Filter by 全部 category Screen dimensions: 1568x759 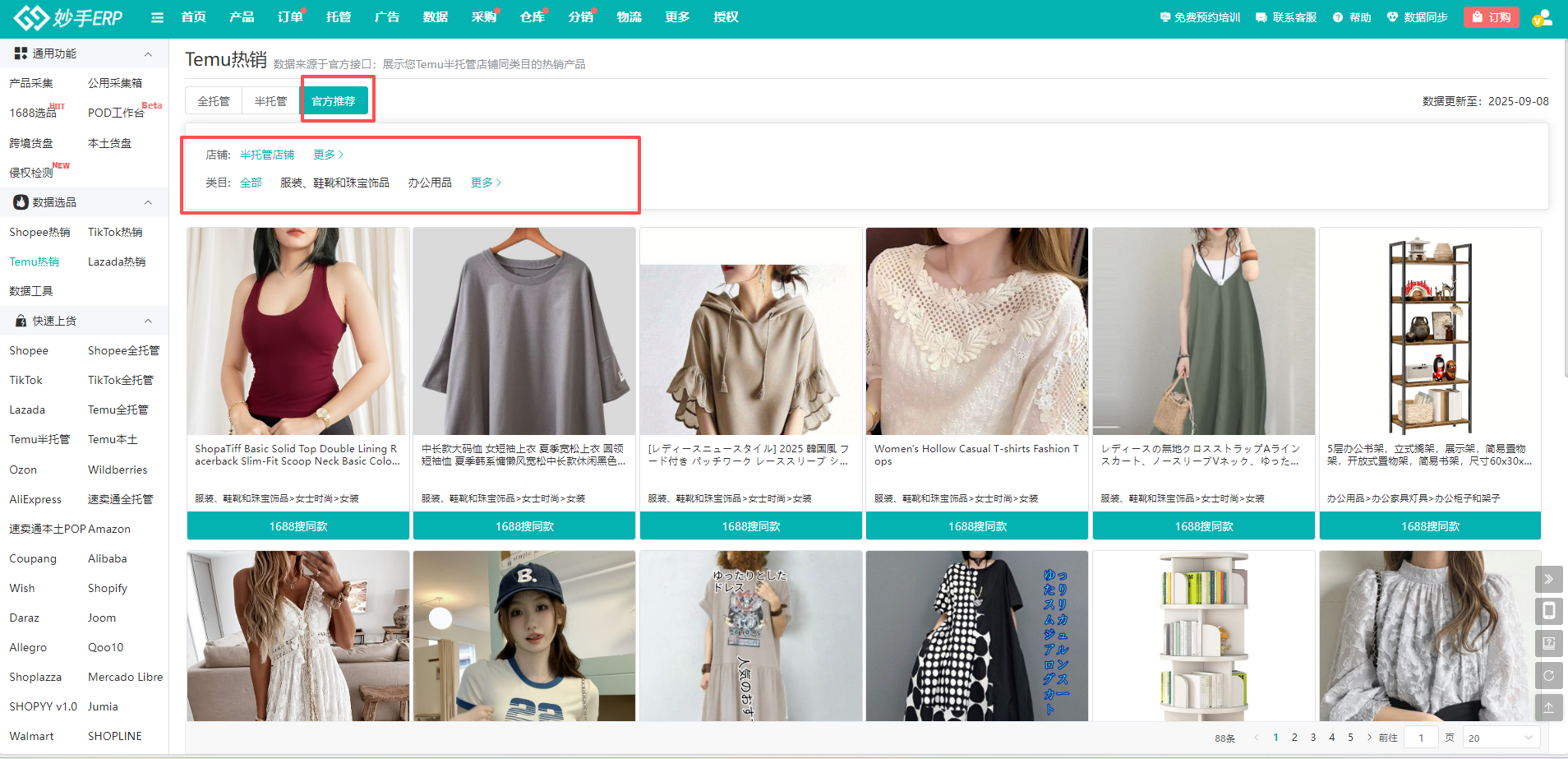tap(251, 183)
